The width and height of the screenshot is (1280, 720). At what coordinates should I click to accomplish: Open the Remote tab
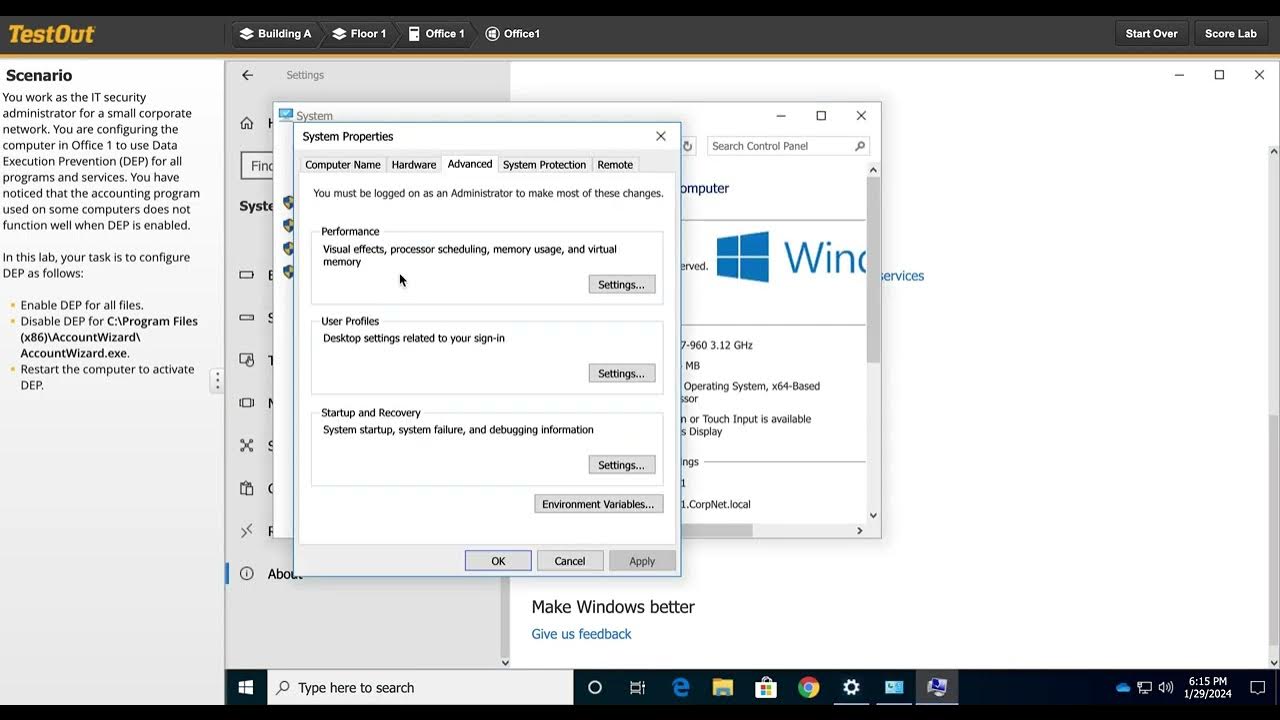[615, 164]
